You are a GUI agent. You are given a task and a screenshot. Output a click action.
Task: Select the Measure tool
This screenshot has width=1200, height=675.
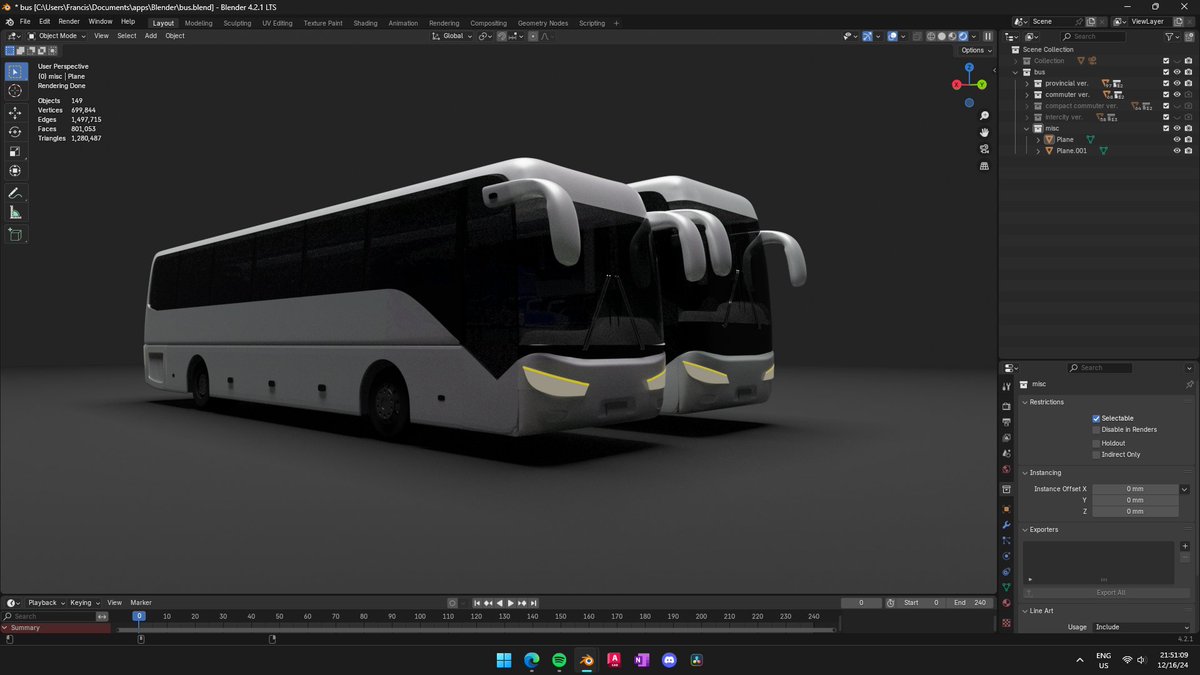15,212
